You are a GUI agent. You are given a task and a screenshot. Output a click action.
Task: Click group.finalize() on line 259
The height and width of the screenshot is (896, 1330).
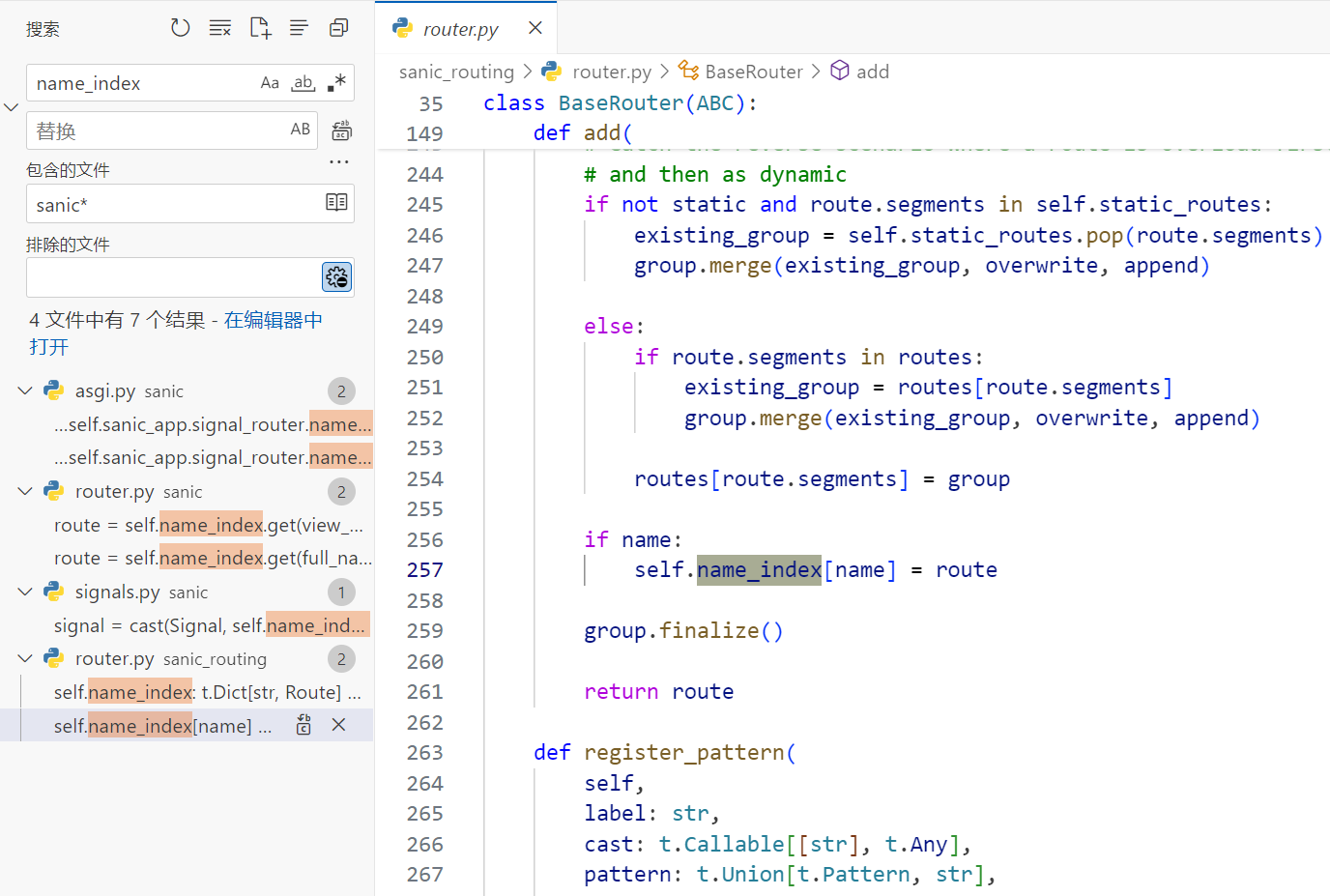click(x=683, y=631)
